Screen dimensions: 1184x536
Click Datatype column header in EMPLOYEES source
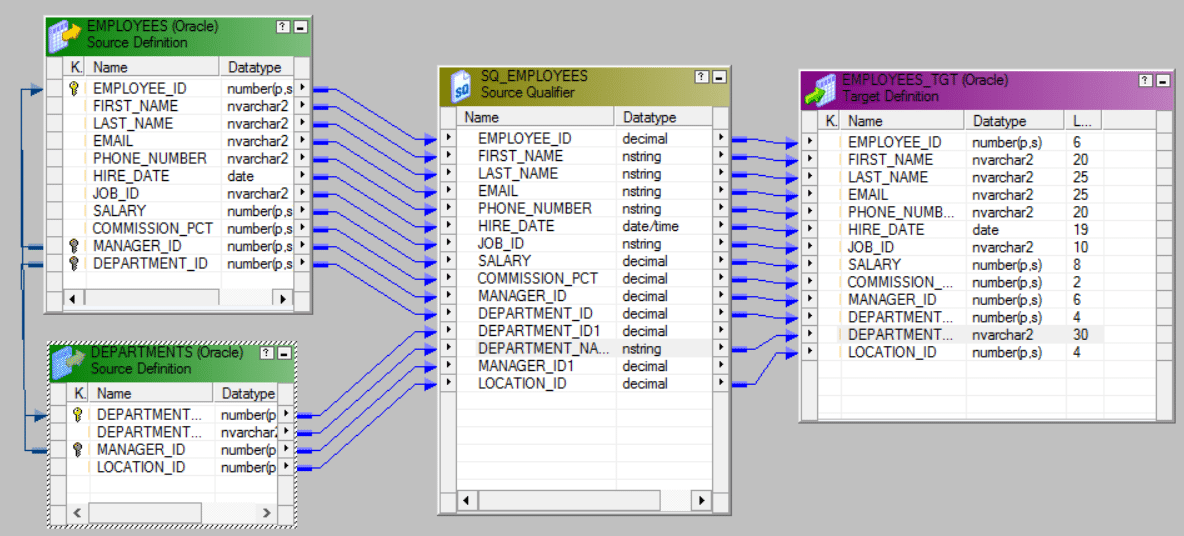(x=257, y=67)
